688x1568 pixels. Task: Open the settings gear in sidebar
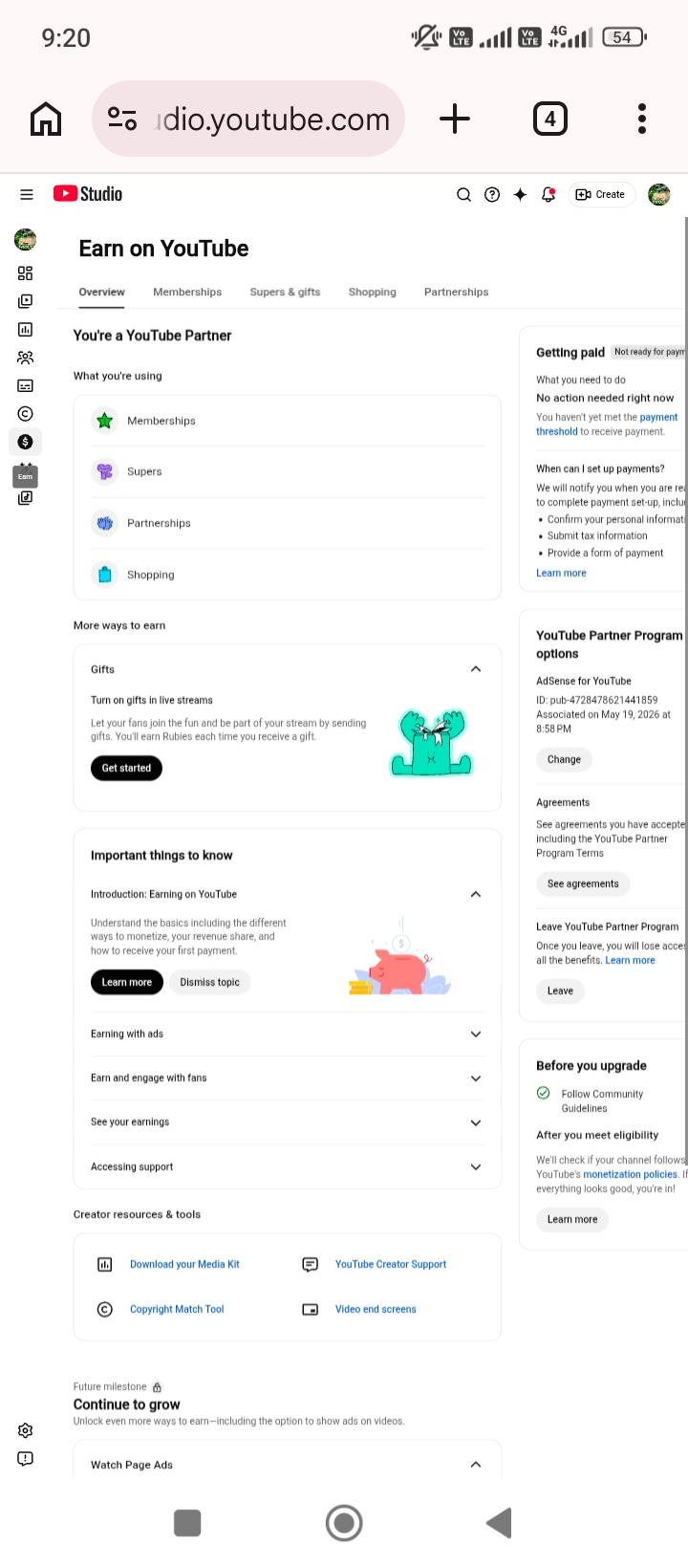26,1430
